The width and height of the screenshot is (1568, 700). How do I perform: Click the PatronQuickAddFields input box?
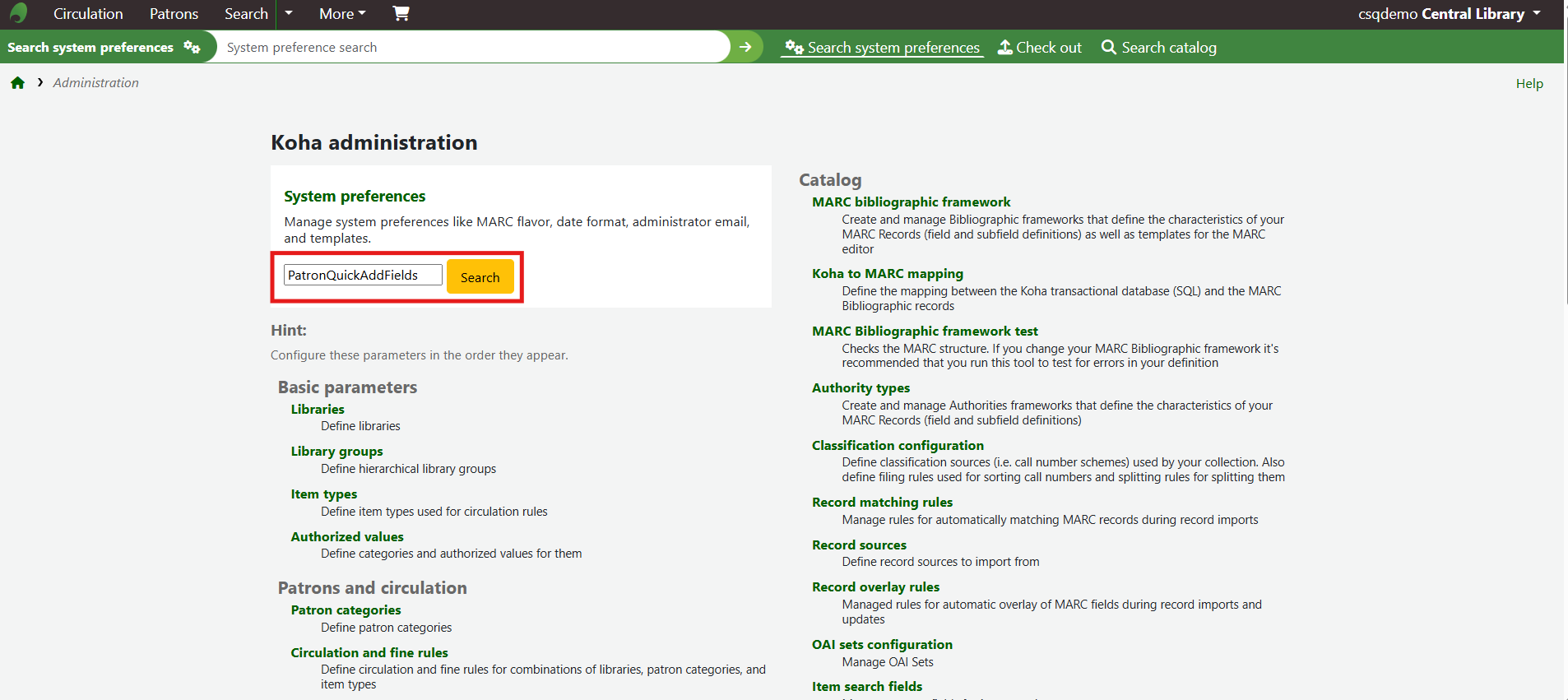pyautogui.click(x=363, y=275)
